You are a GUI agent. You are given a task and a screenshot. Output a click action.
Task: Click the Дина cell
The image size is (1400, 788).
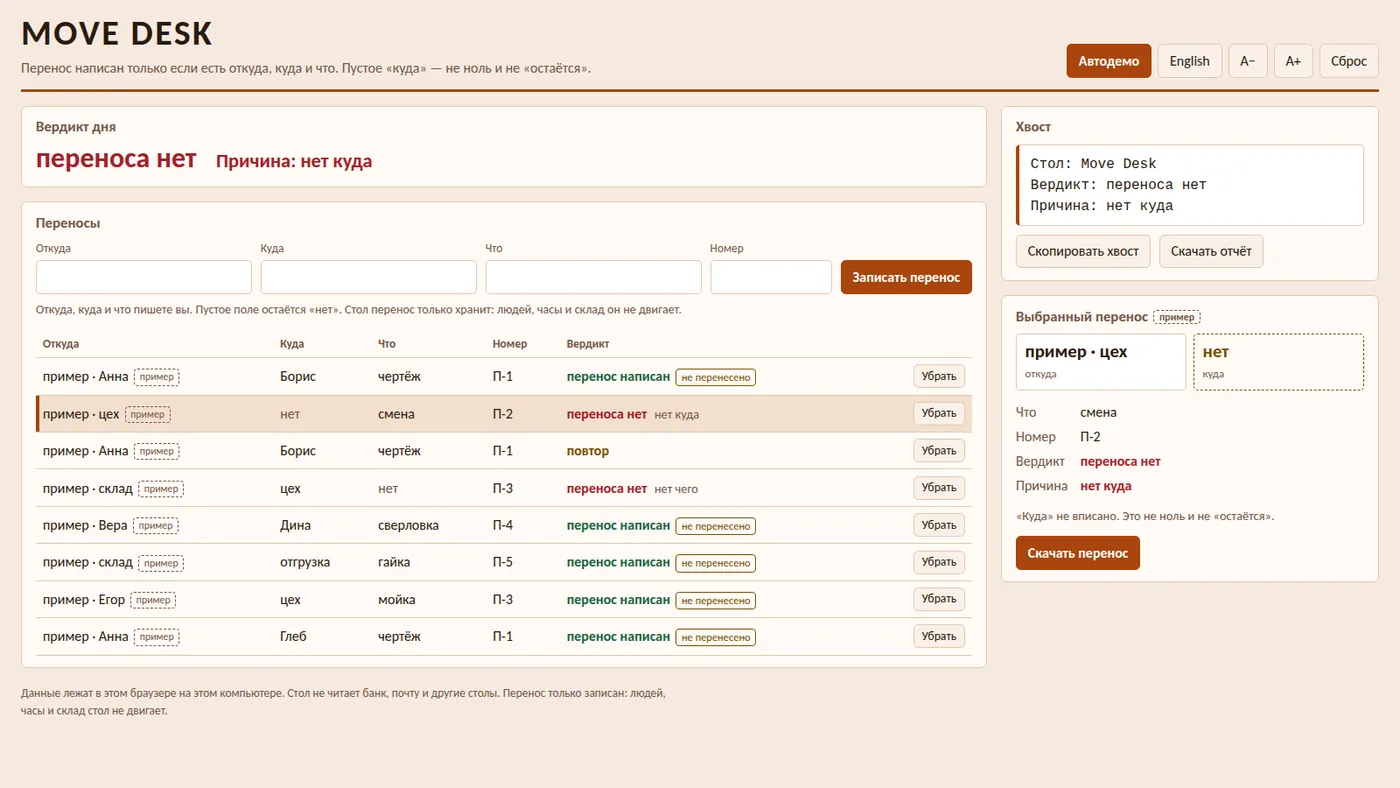pos(295,525)
